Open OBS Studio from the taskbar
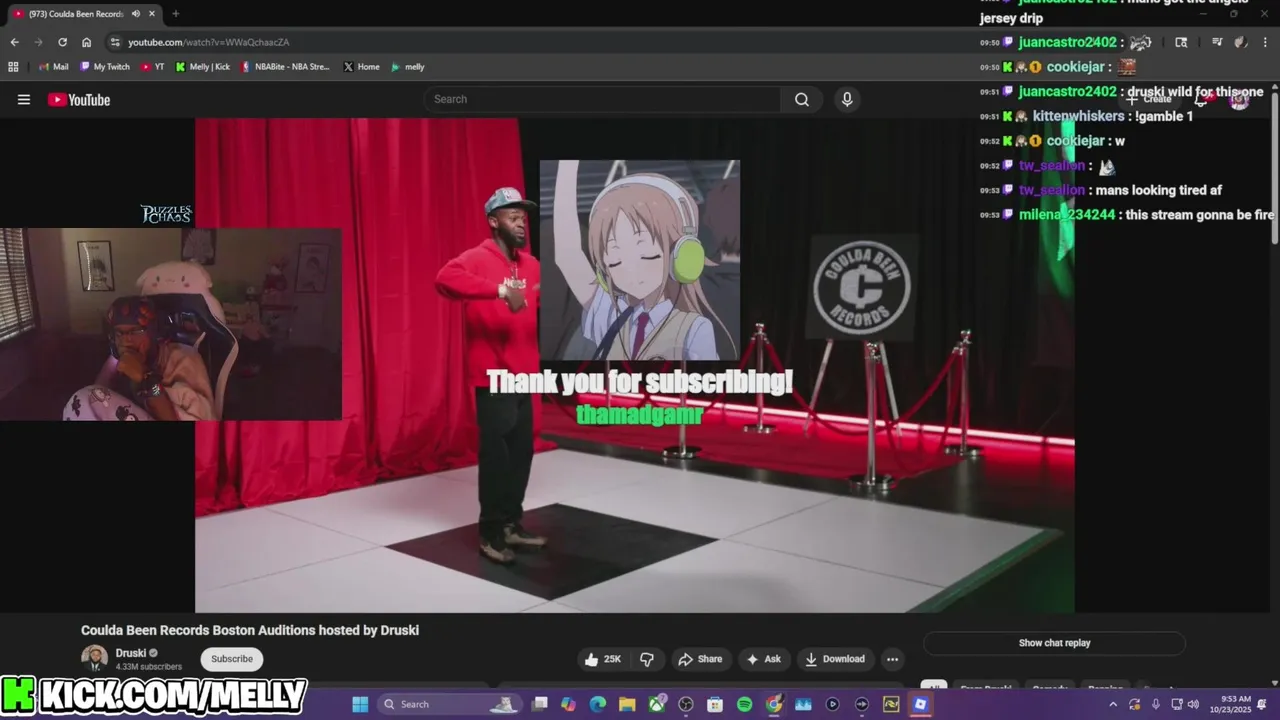This screenshot has width=1280, height=720. click(686, 704)
